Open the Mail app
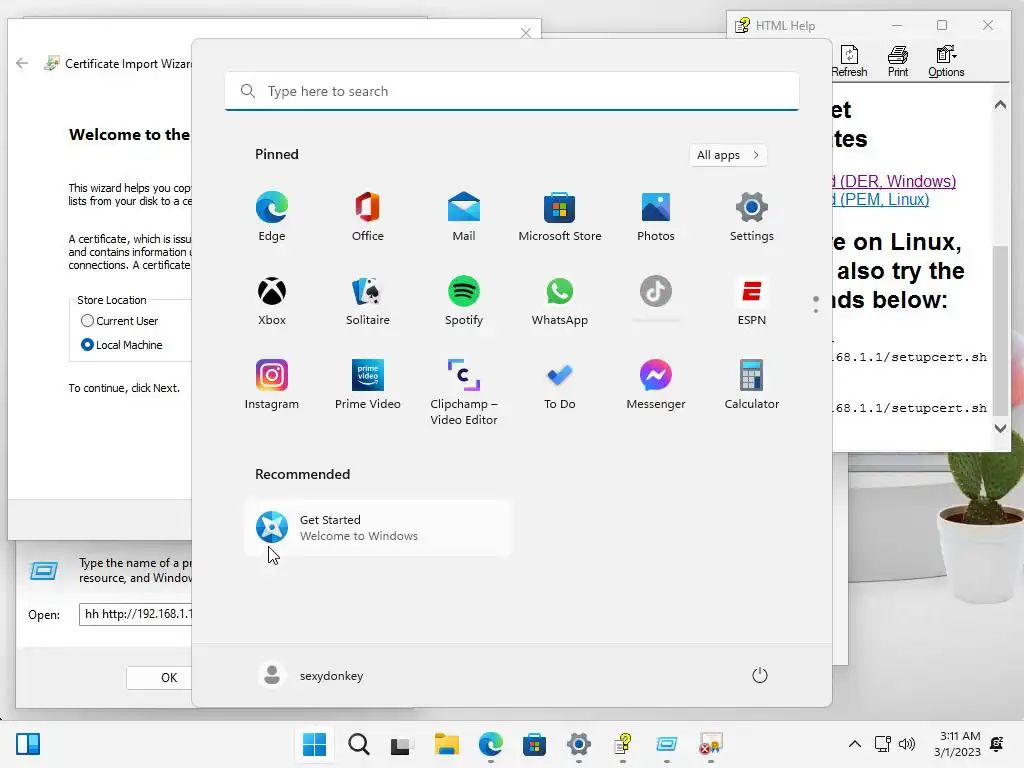 click(x=464, y=216)
